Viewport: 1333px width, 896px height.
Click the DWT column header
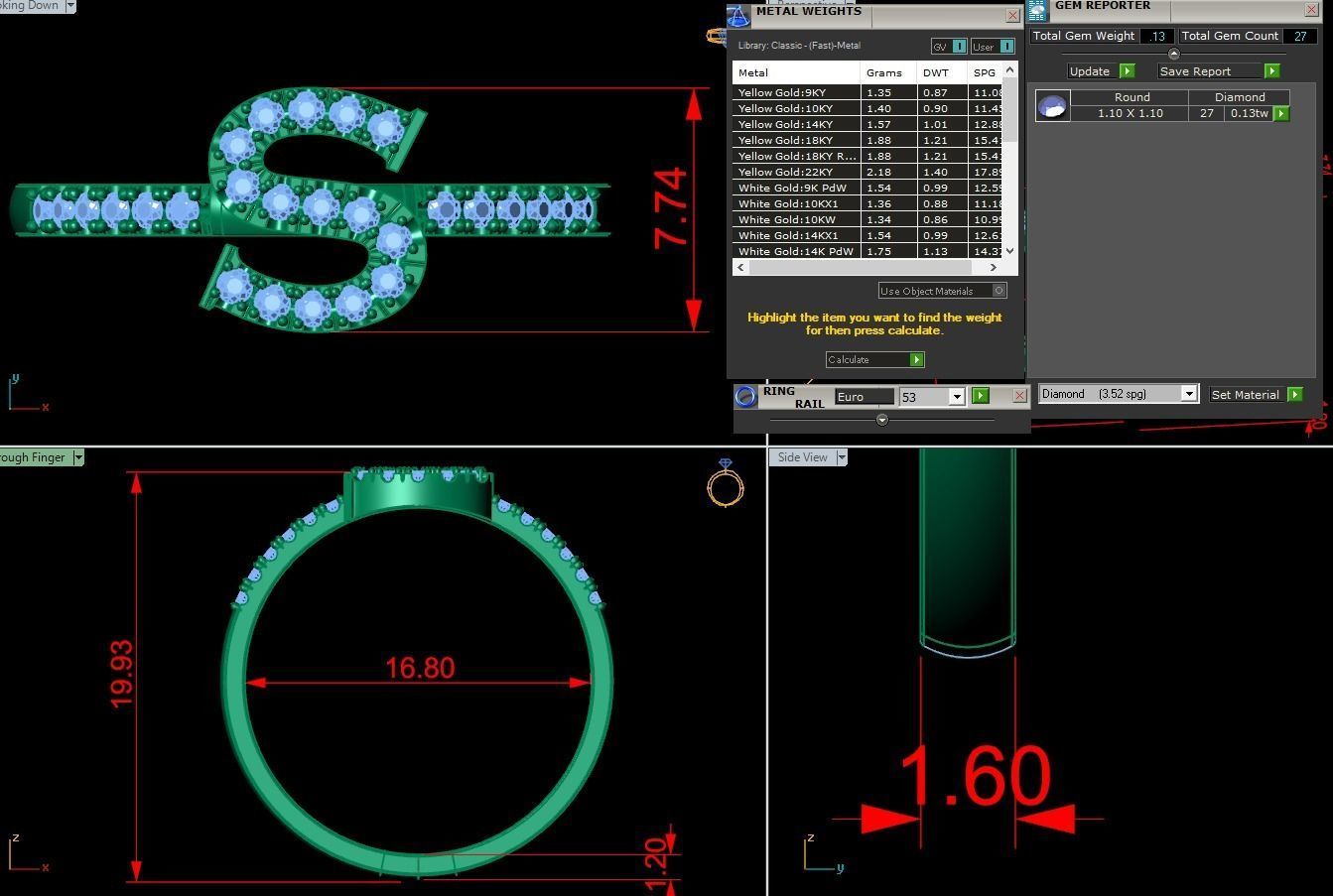click(942, 72)
